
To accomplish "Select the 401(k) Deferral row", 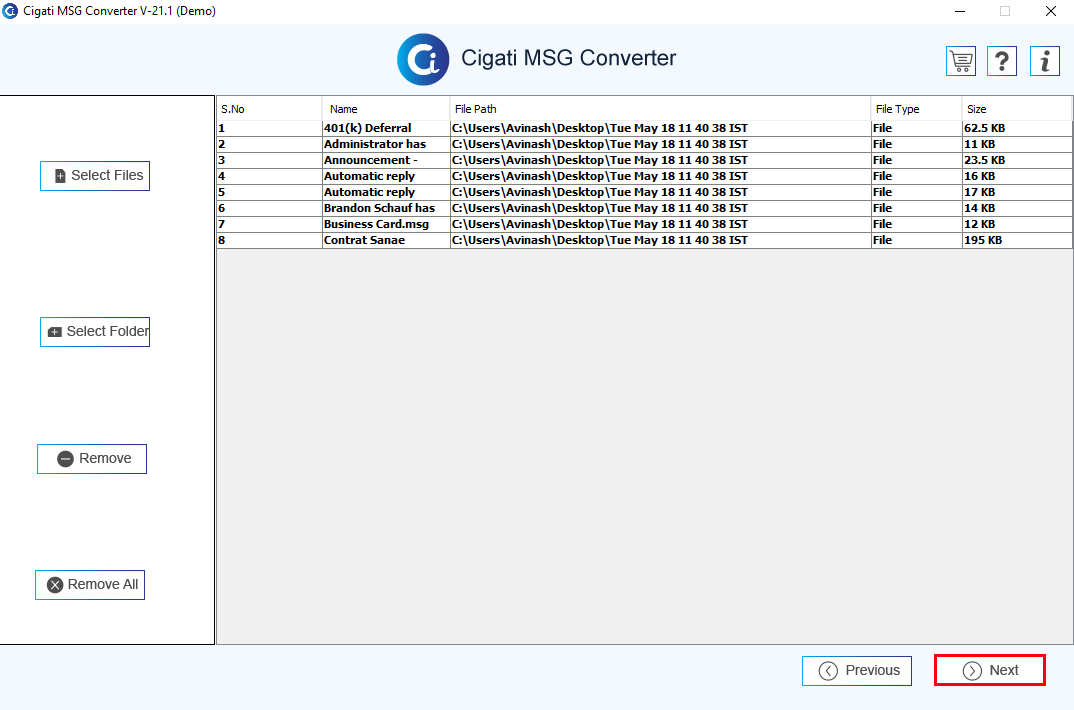I will point(645,128).
